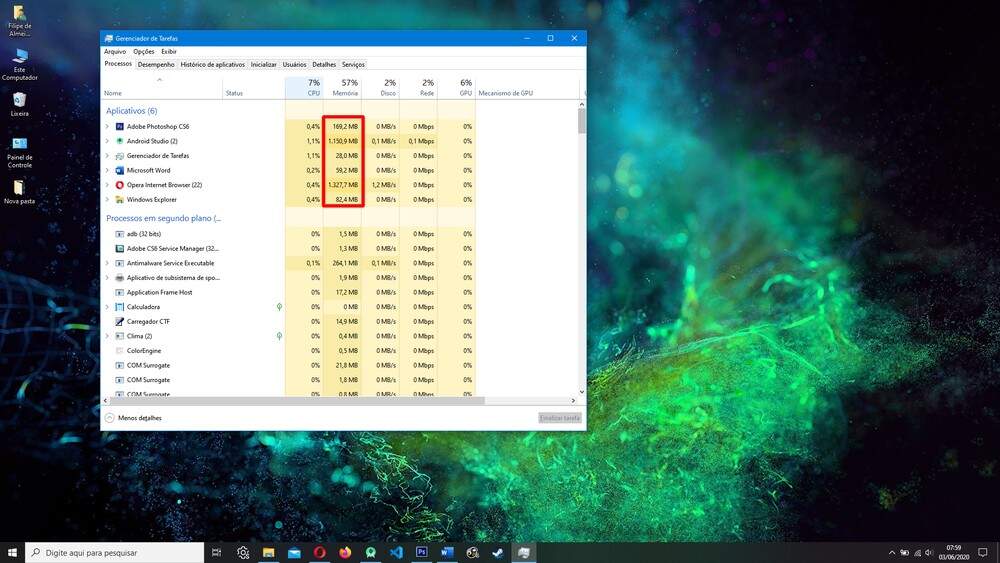This screenshot has height=563, width=1000.
Task: Open the Windows Start menu
Action: pyautogui.click(x=12, y=552)
